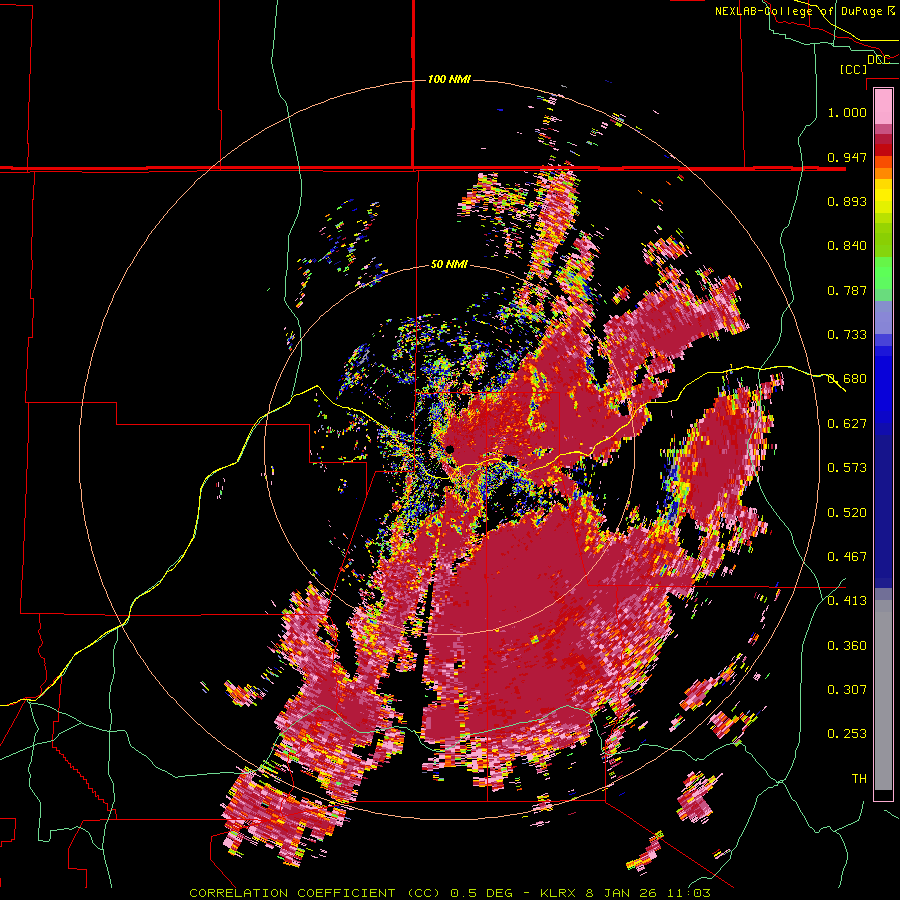Select the 0.733 scale label
Viewport: 900px width, 900px height.
click(847, 335)
